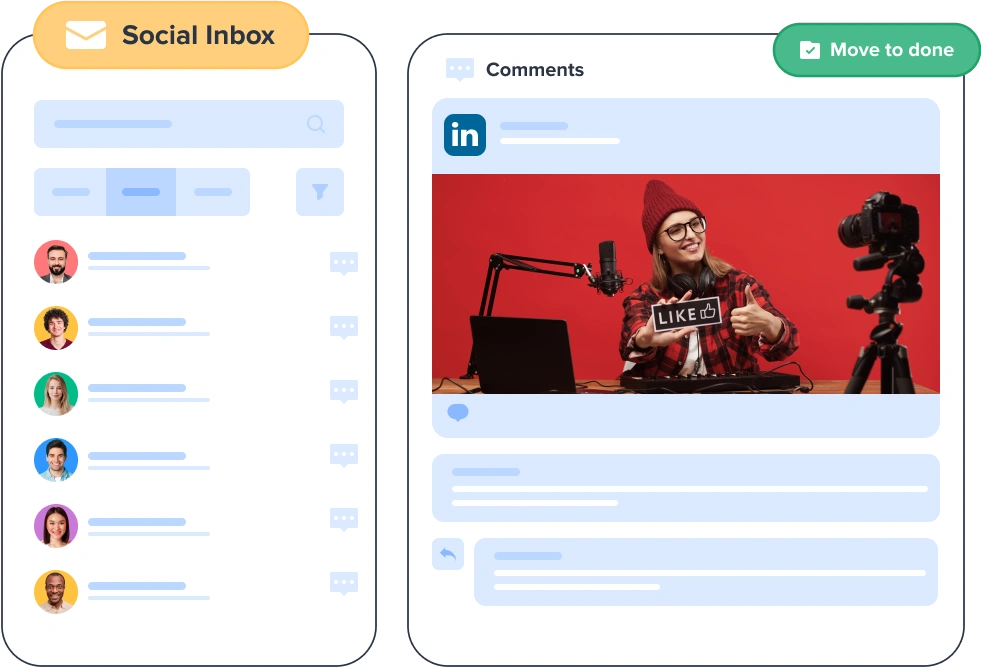Open the chat bubble on the first conversation
The height and width of the screenshot is (667, 981).
point(344,263)
